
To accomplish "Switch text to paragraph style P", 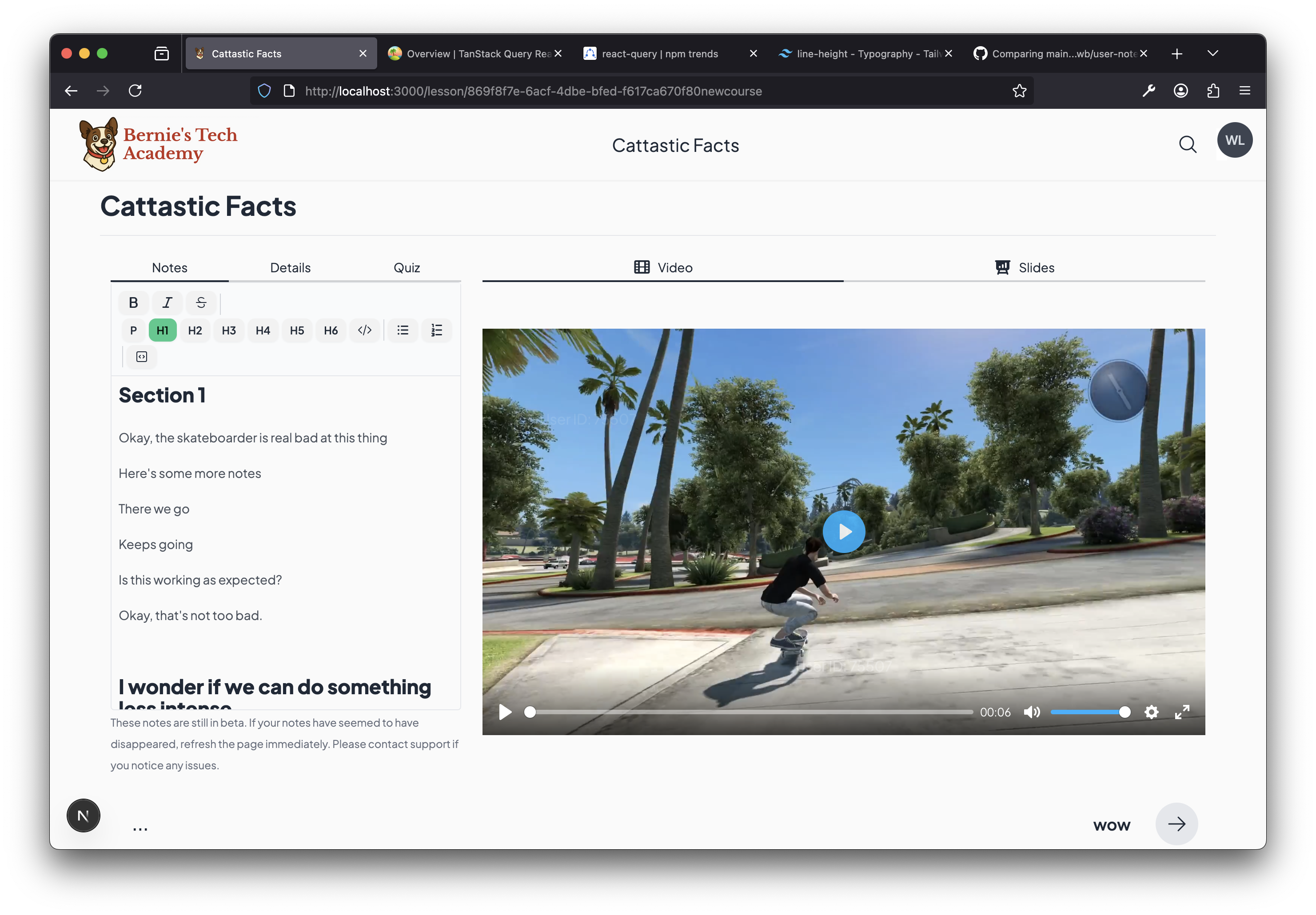I will pos(134,330).
